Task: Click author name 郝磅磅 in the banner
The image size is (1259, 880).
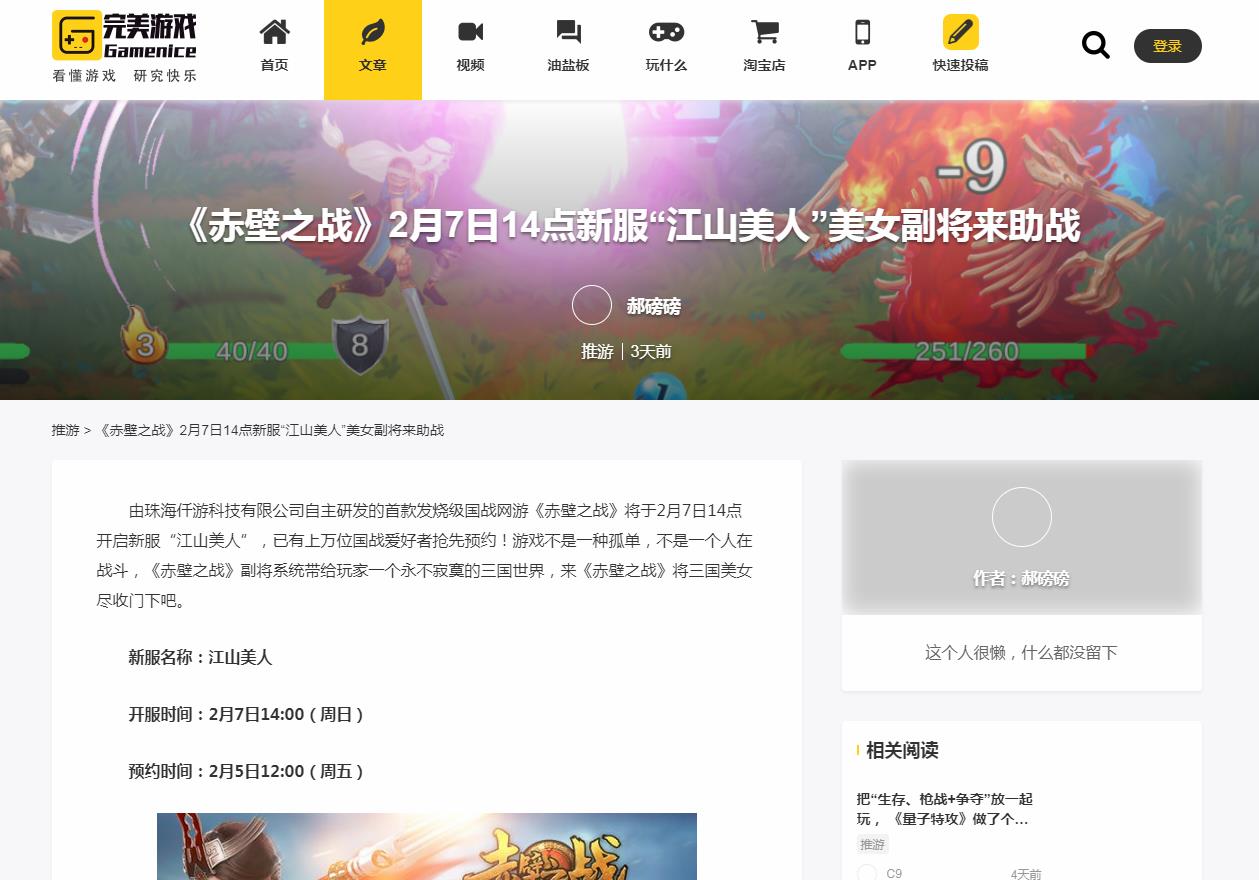Action: [x=654, y=307]
